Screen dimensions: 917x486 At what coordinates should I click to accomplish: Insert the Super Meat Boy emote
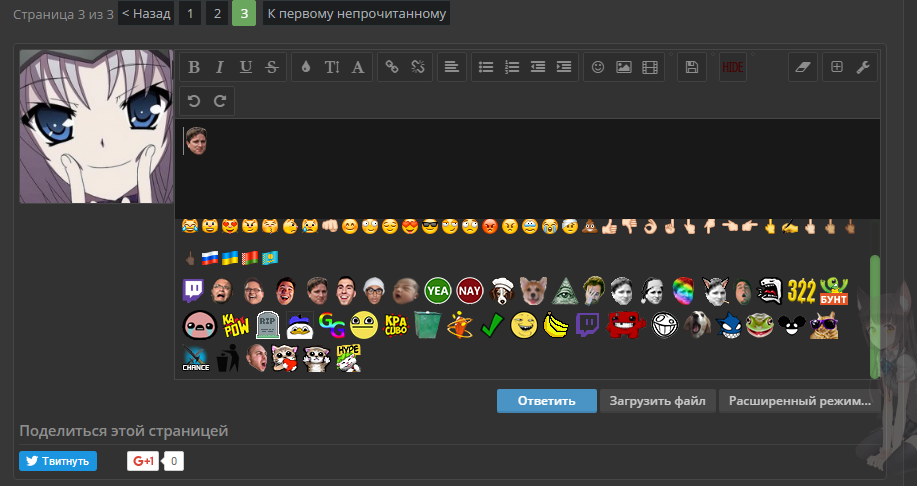tap(626, 325)
